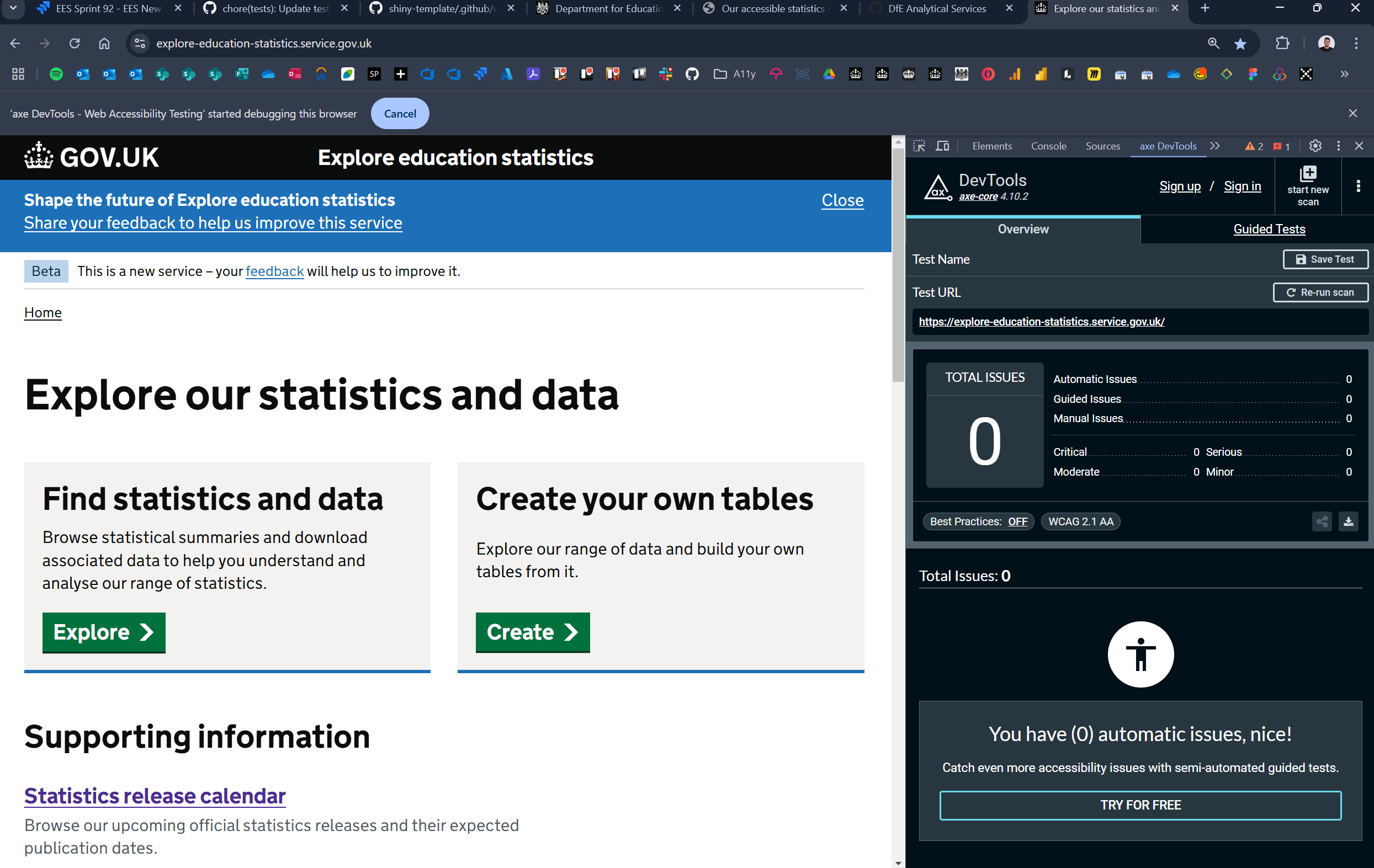1374x868 pixels.
Task: Open DevTools settings gear
Action: [x=1315, y=146]
